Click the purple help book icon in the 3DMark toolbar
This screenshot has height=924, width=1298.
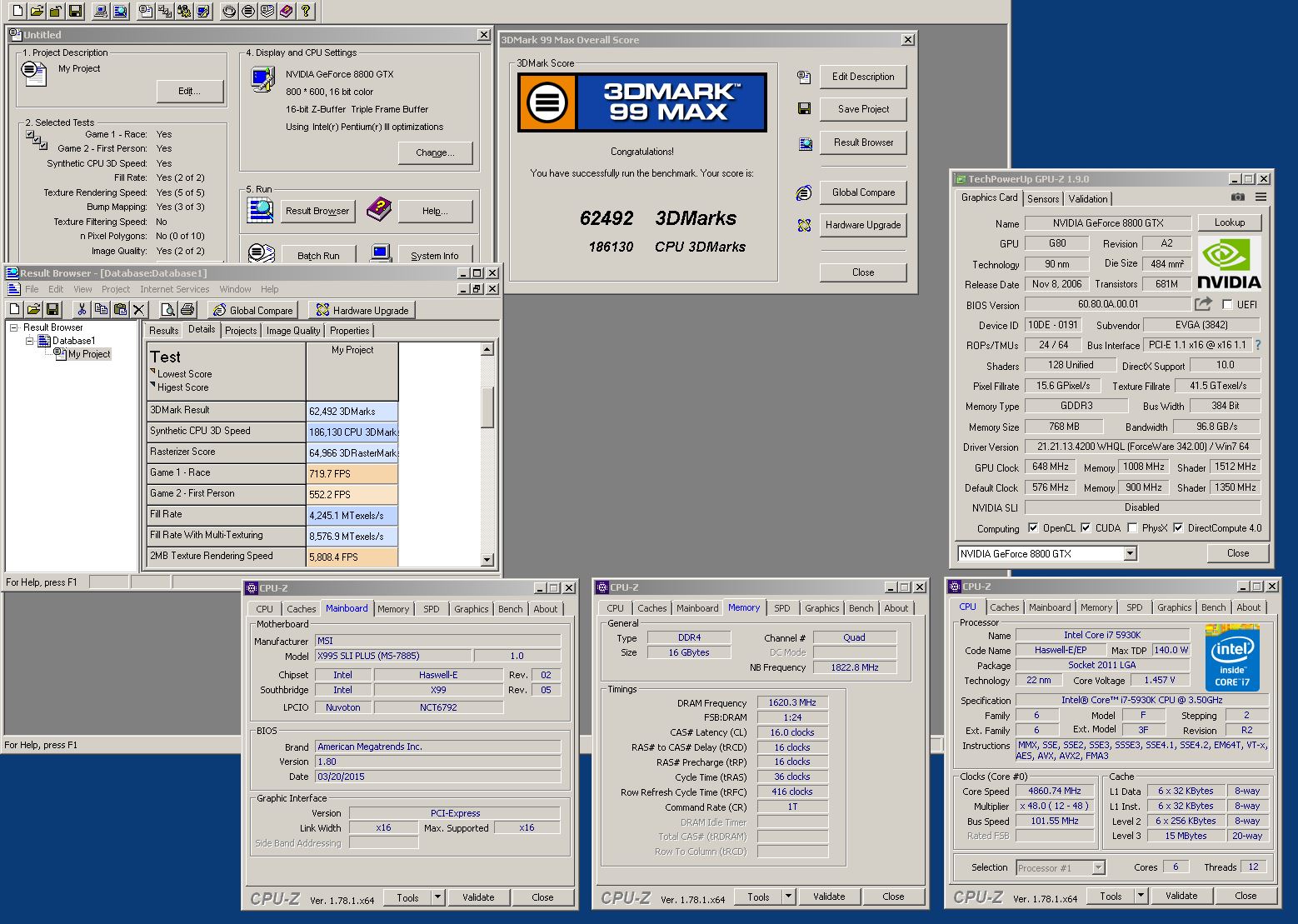(287, 11)
